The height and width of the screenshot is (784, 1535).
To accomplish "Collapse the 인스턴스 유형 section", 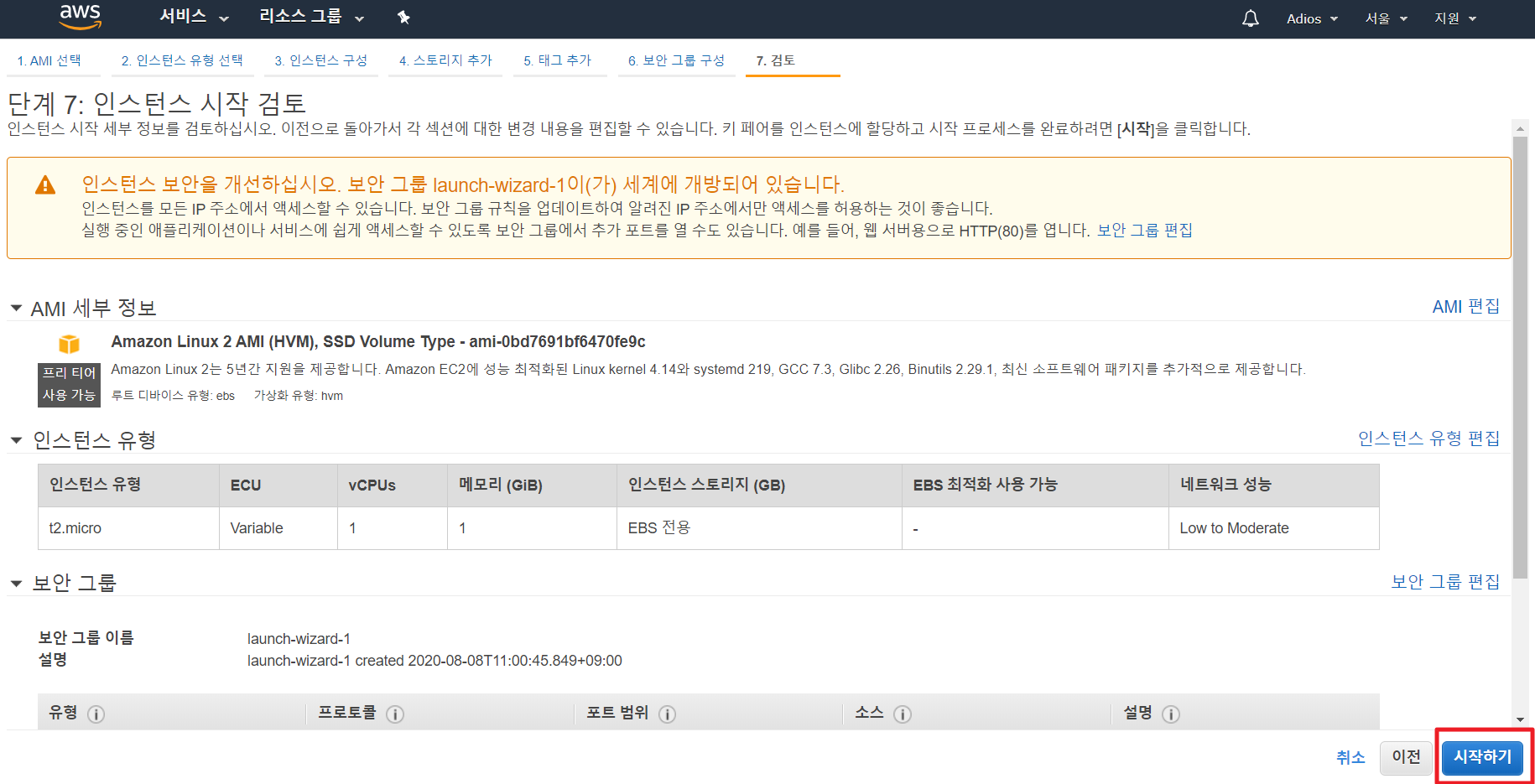I will (x=16, y=440).
